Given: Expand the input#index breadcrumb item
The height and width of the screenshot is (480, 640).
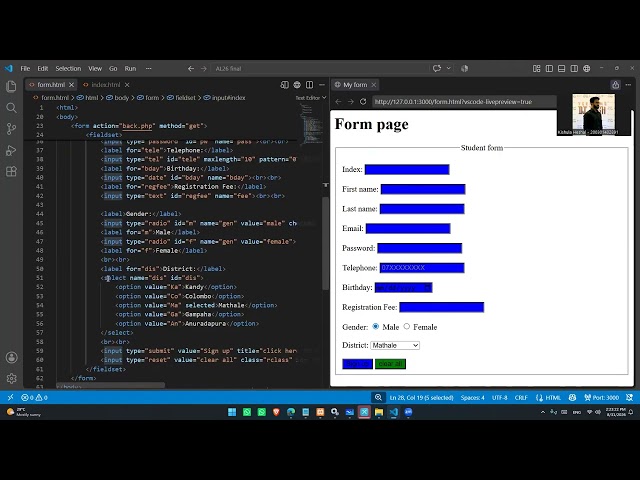Looking at the screenshot, I should 224,98.
